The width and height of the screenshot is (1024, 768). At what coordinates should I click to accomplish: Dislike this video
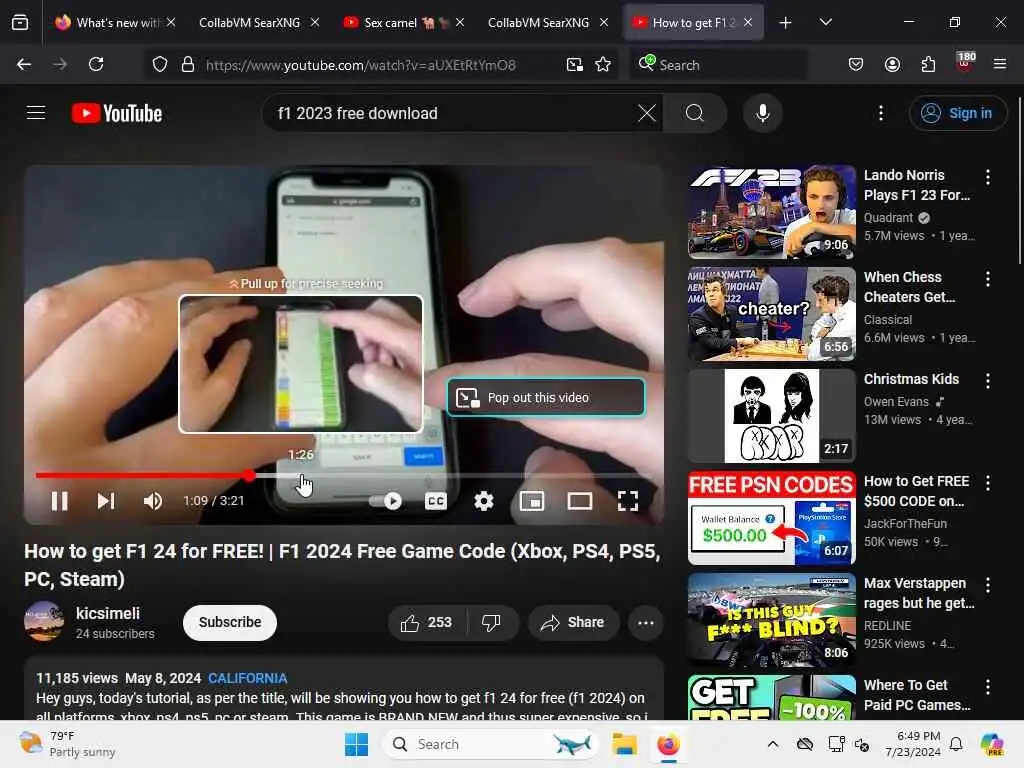492,622
